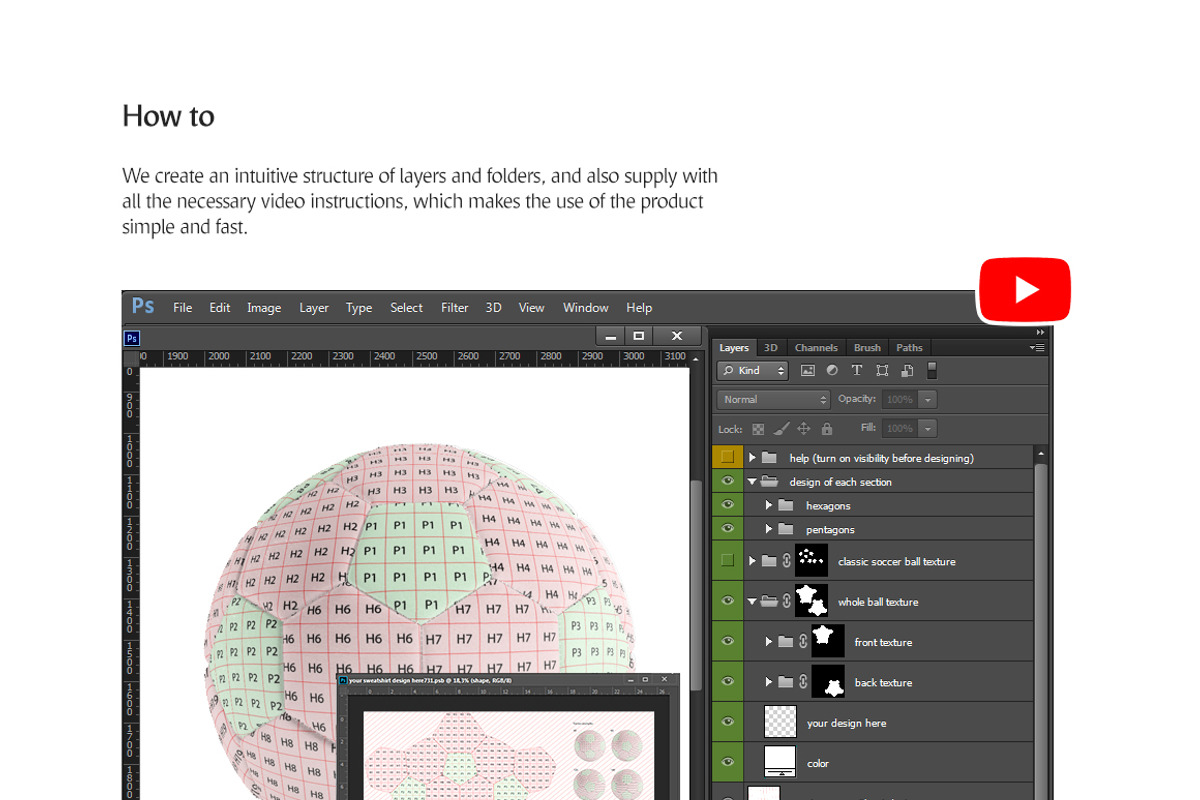This screenshot has height=800, width=1200.
Task: Select the shape layer filter icon
Action: click(882, 370)
